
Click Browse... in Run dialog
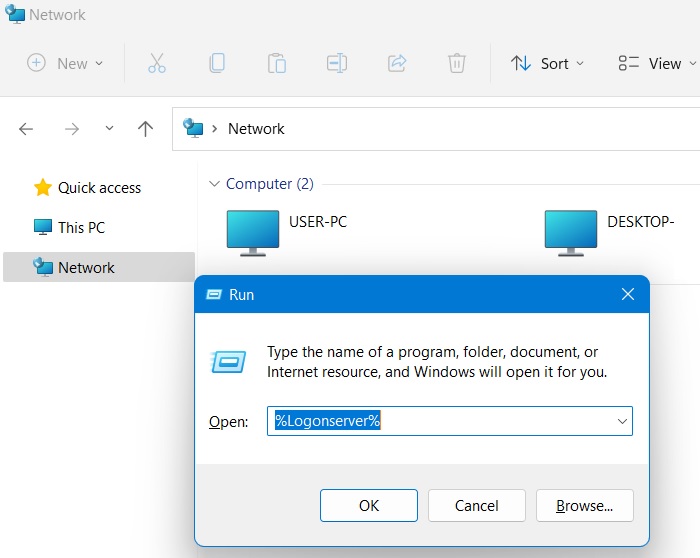[585, 505]
